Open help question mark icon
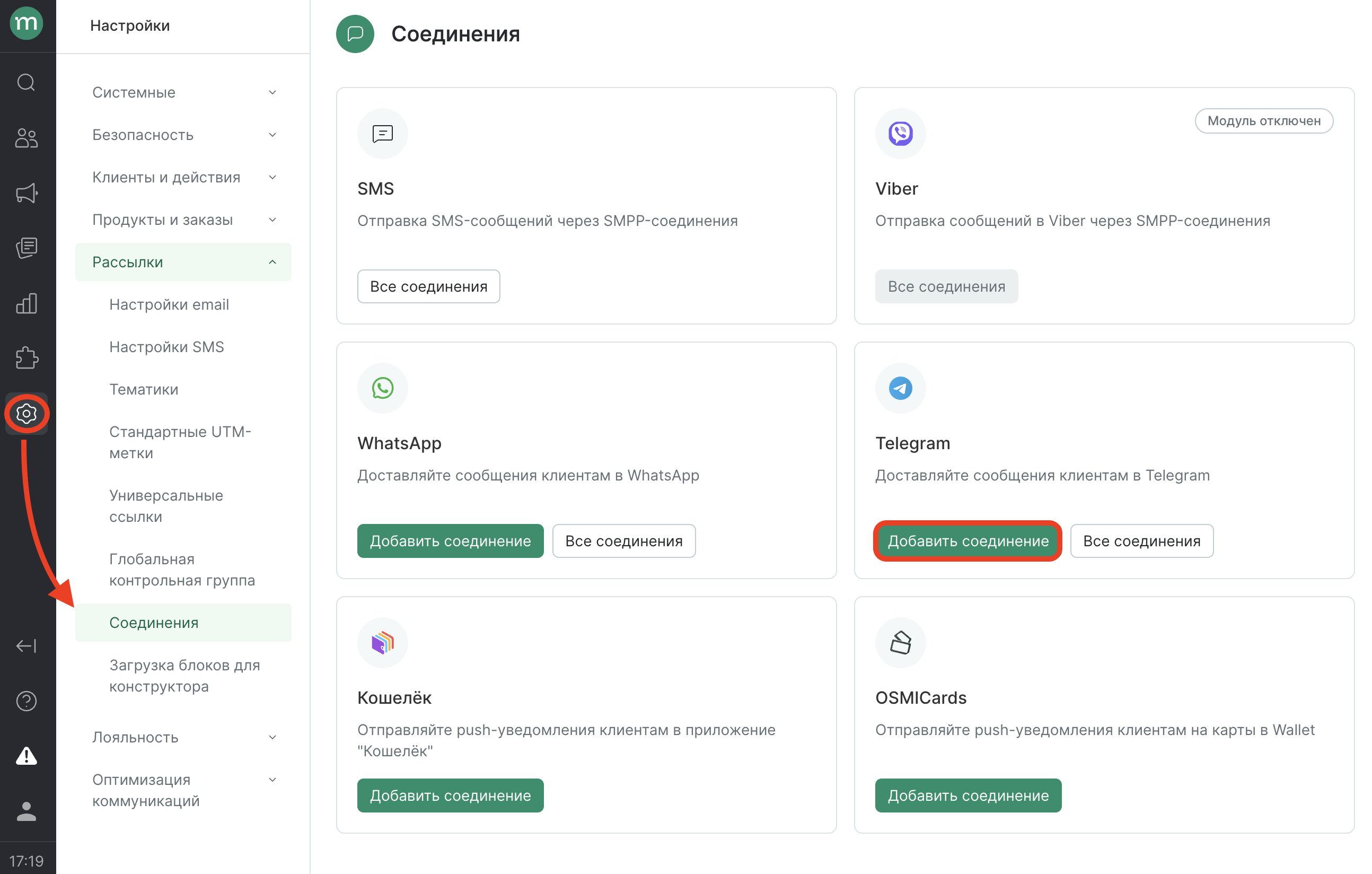 point(26,701)
